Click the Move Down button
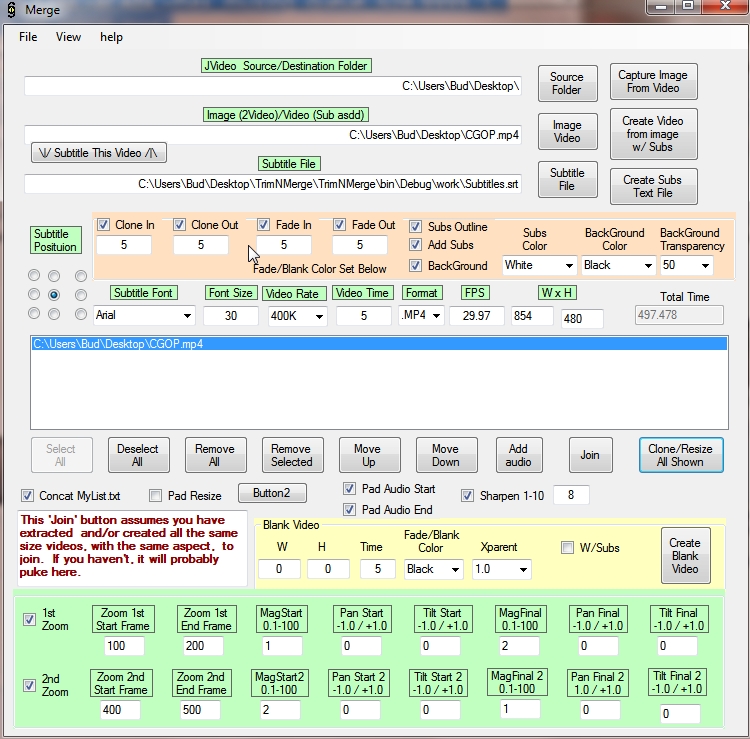750x739 pixels. coord(446,455)
